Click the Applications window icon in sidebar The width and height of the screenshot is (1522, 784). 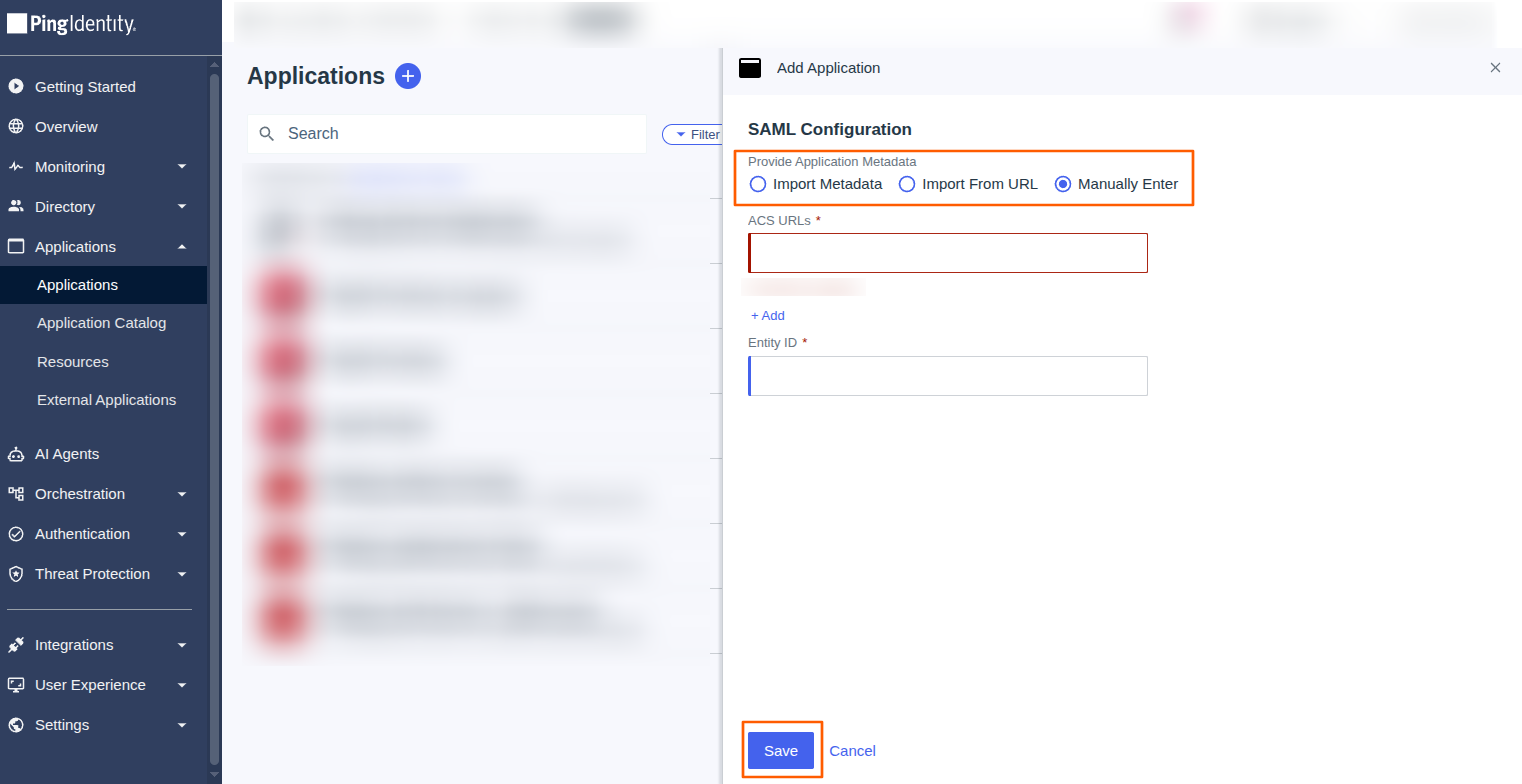[x=16, y=247]
